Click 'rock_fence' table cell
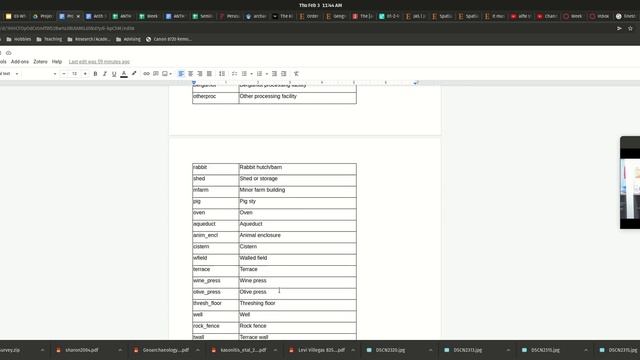Viewport: 640px width, 360px height. pyautogui.click(x=216, y=327)
